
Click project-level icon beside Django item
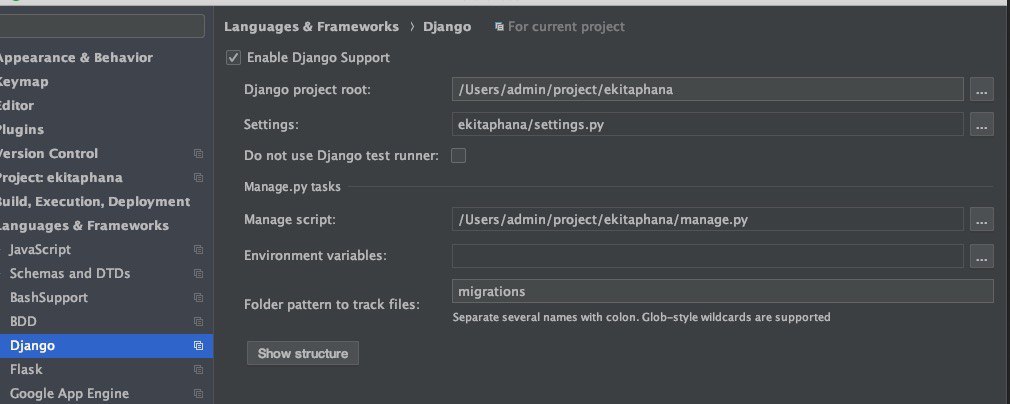(198, 346)
